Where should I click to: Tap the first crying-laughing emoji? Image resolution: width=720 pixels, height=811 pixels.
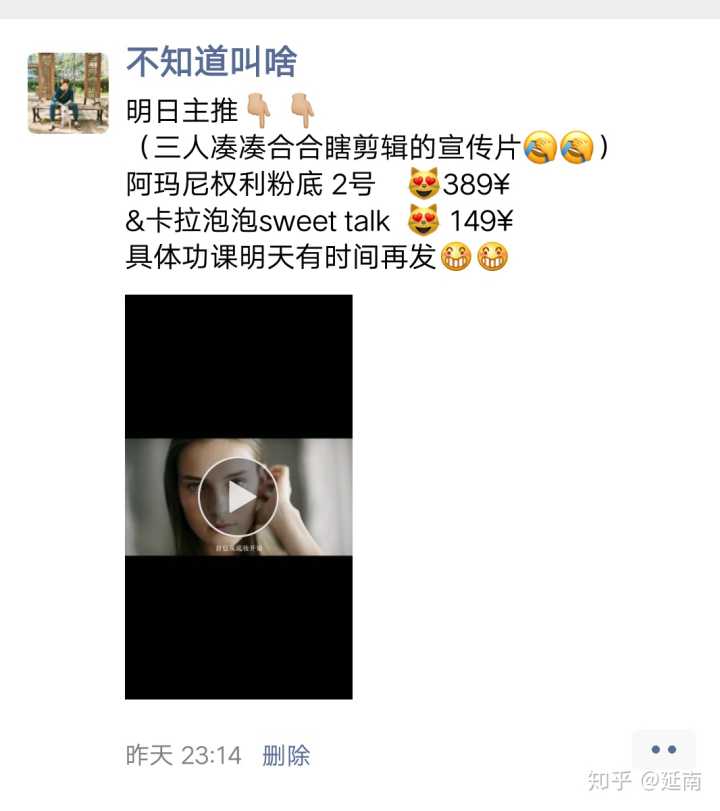540,147
